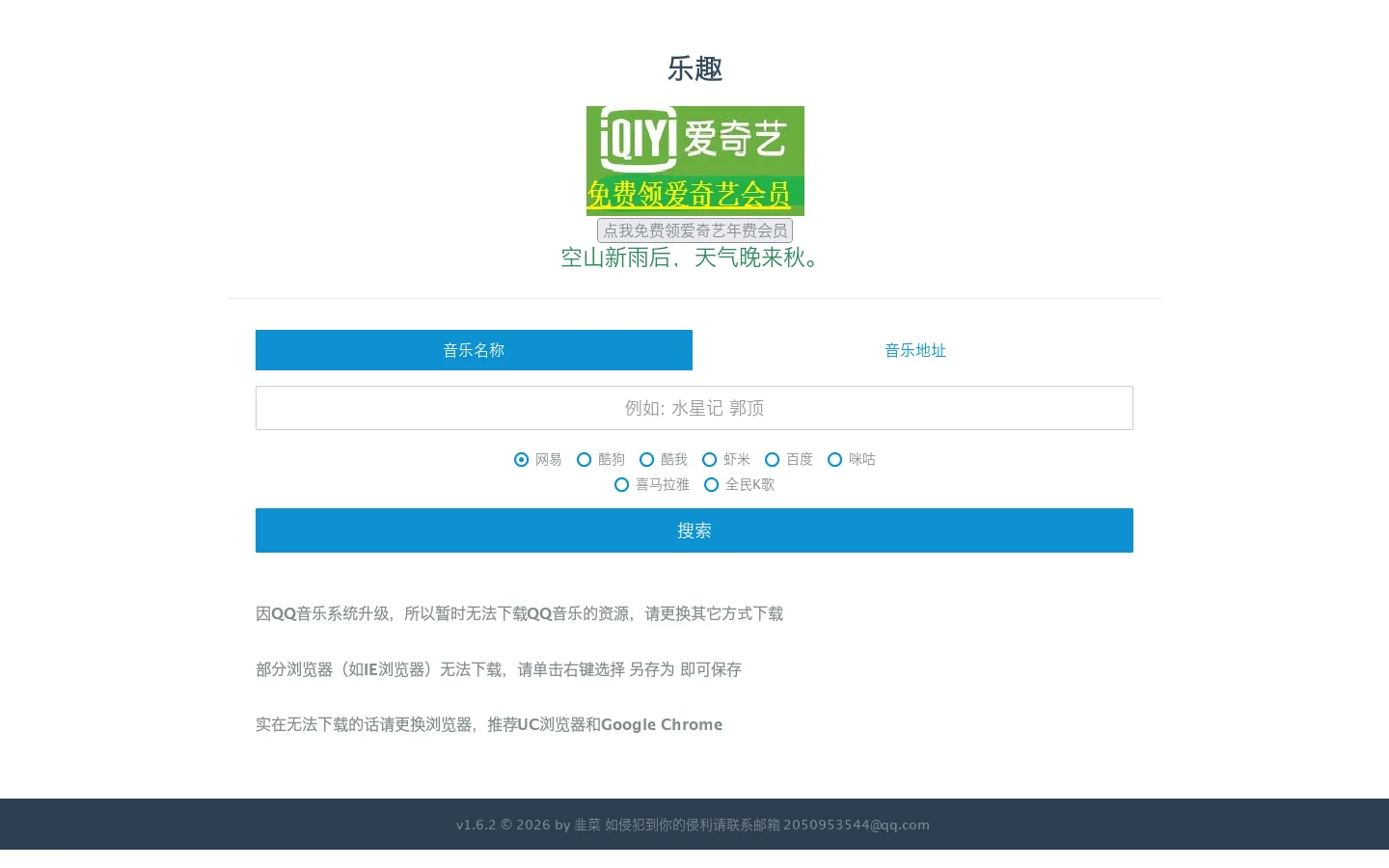This screenshot has width=1389, height=868.
Task: Click the 韭菜 author link in footer
Action: coord(587,825)
